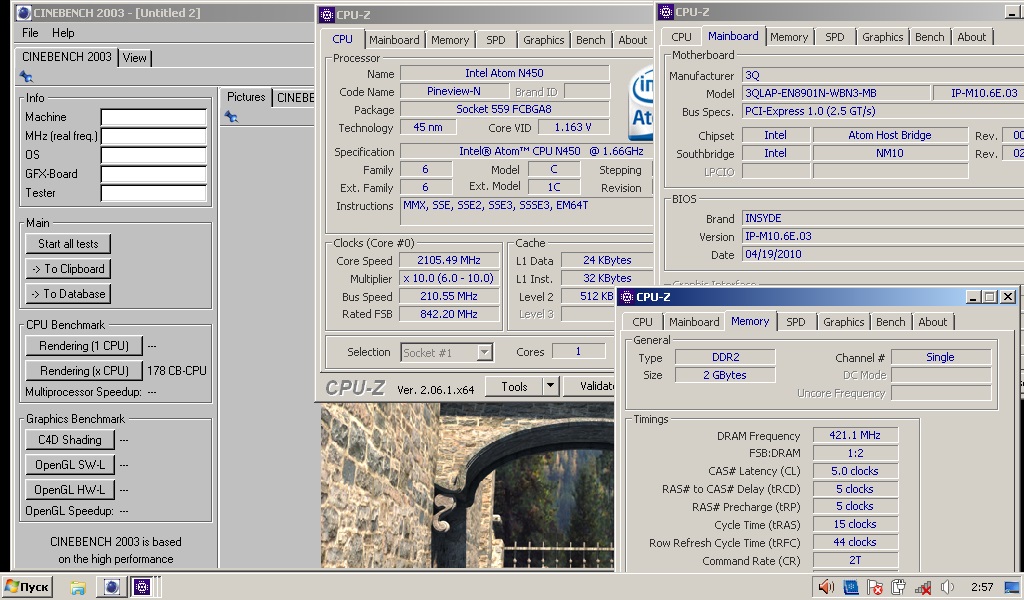The width and height of the screenshot is (1024, 600).
Task: Click the title icon of the CPU tab CPU-Z window
Action: point(327,14)
